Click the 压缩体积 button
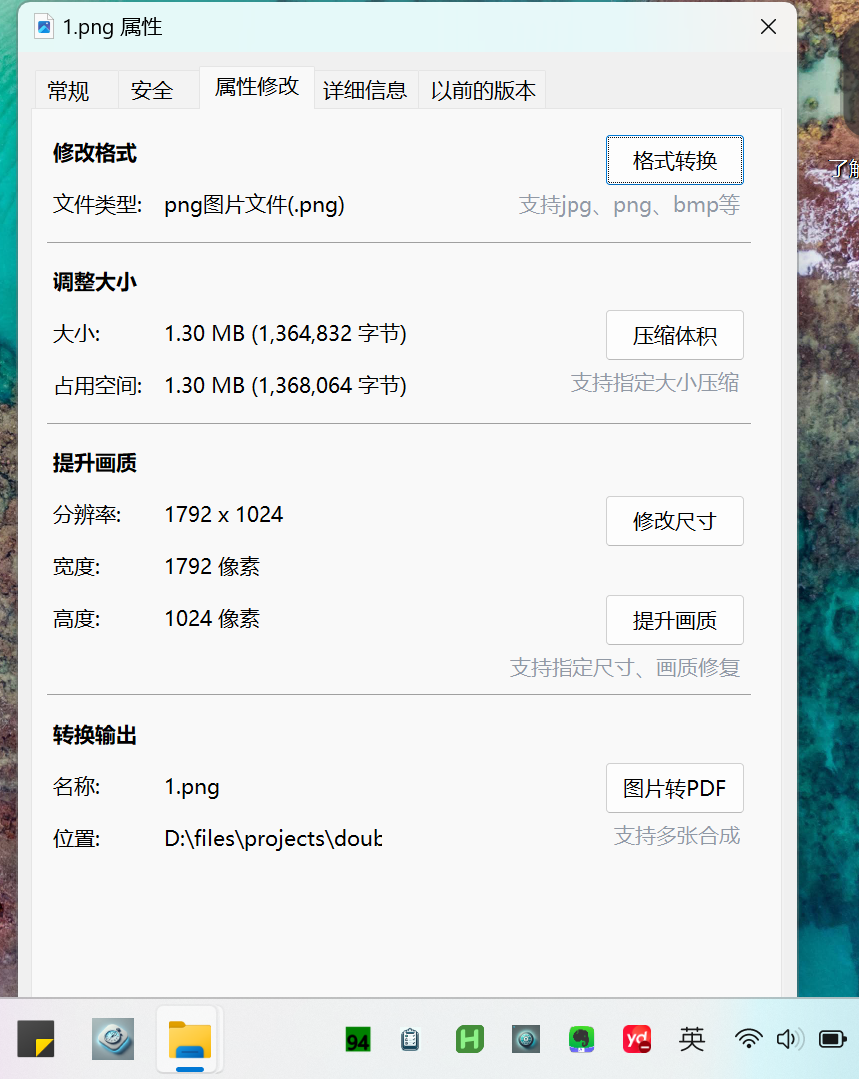Screen dimensions: 859x1079 point(674,335)
